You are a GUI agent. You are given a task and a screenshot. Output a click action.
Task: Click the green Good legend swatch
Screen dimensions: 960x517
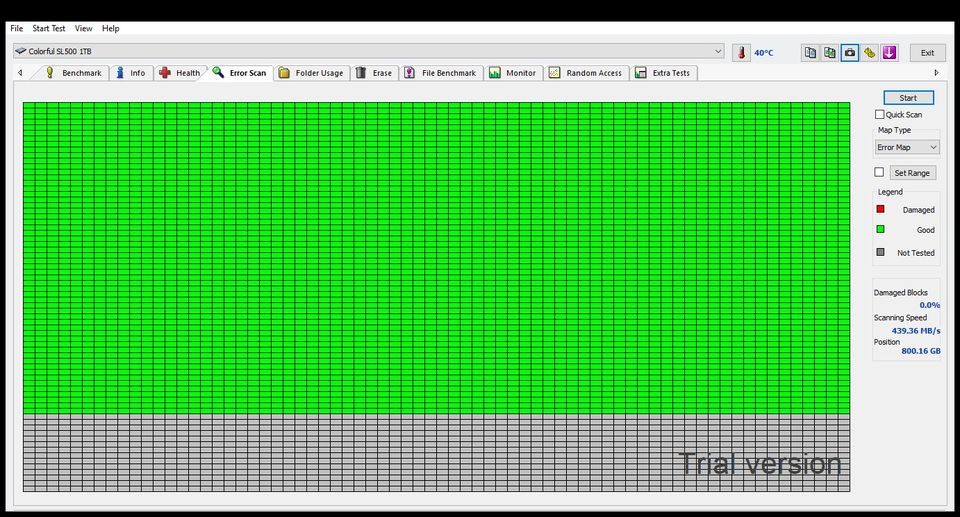point(880,229)
